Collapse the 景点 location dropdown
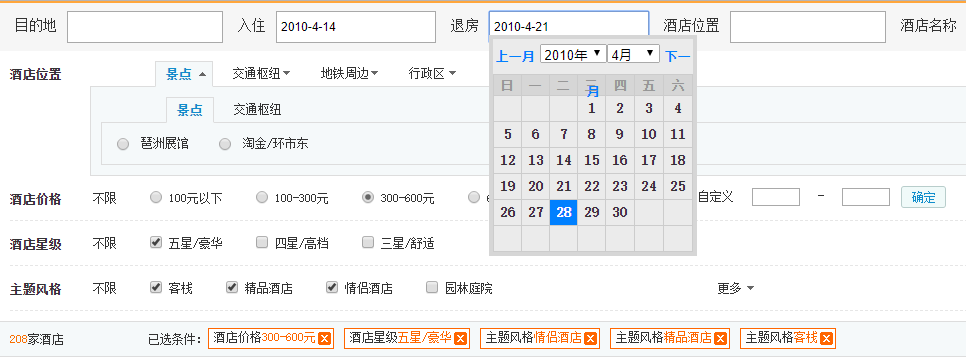The width and height of the screenshot is (966, 364). click(184, 75)
